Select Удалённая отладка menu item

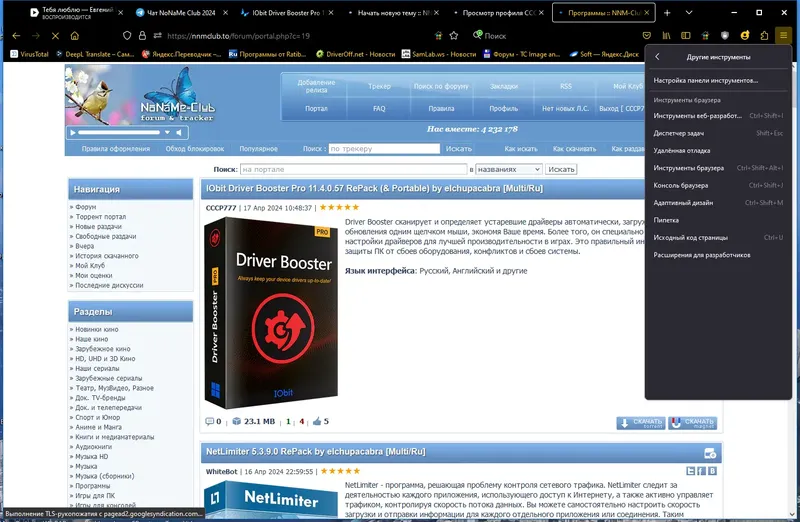point(718,151)
